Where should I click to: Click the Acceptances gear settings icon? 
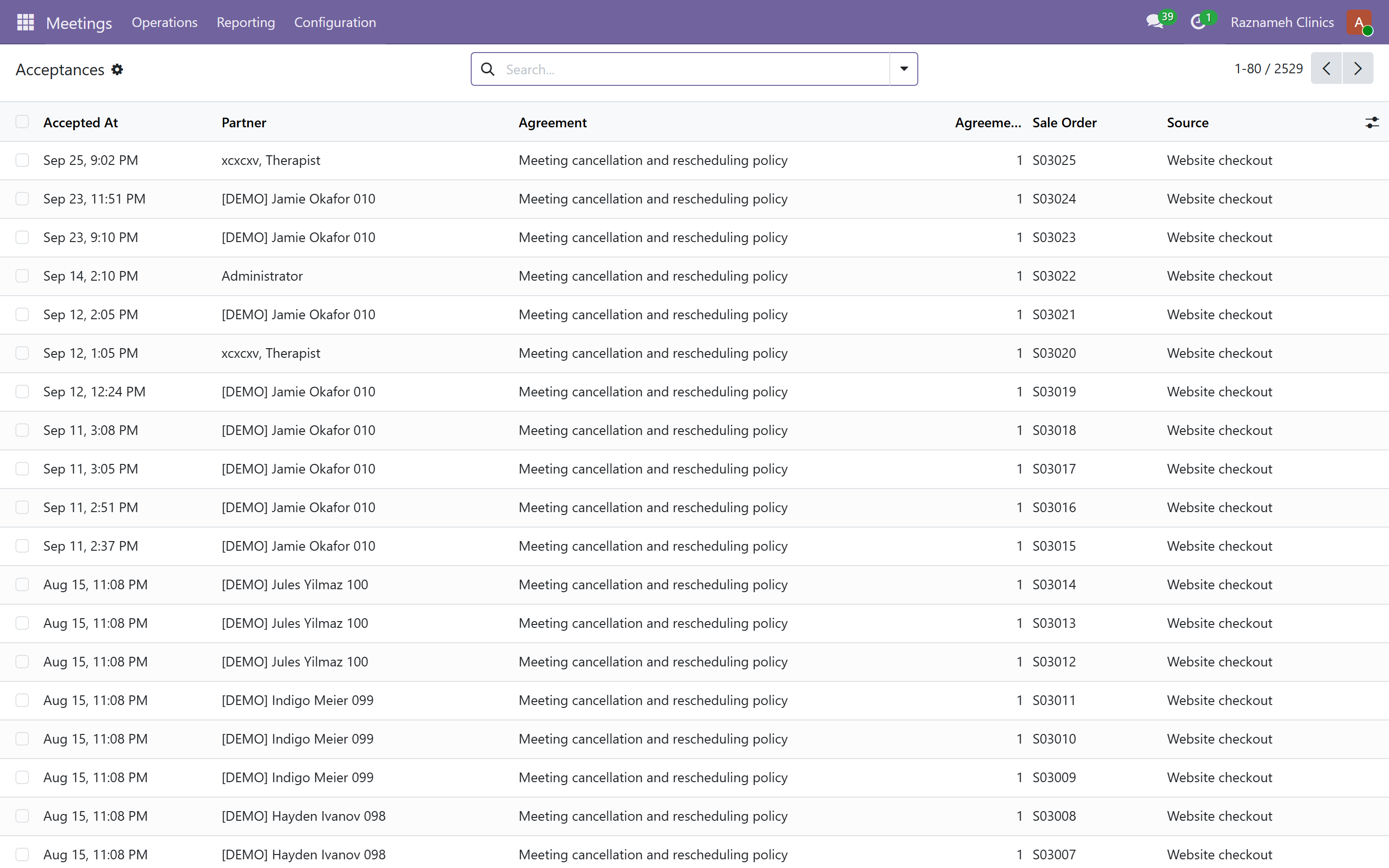point(117,69)
